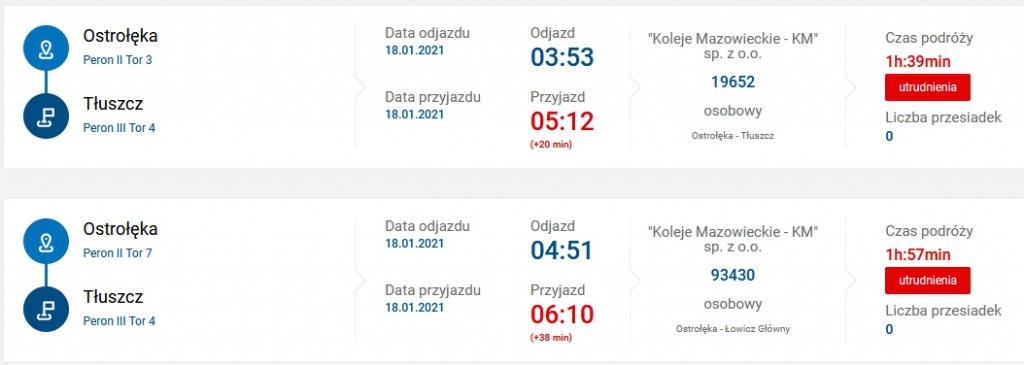Click the 03:53 departure time
This screenshot has width=1024, height=365.
(x=562, y=57)
